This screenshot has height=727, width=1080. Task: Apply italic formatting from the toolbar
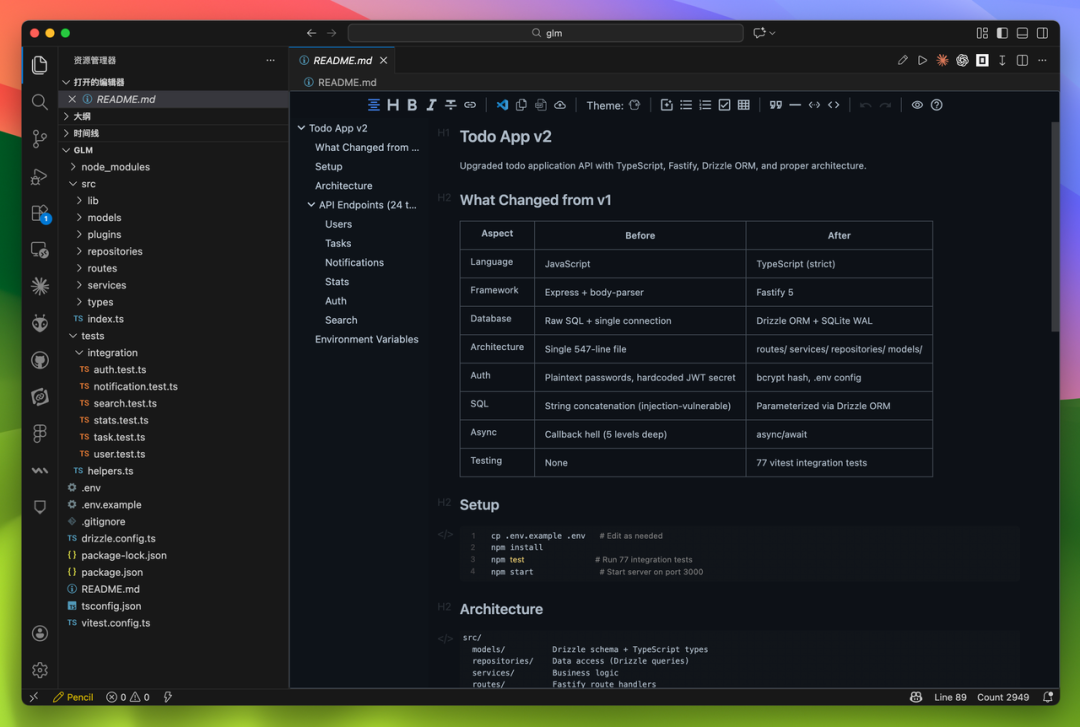click(431, 105)
